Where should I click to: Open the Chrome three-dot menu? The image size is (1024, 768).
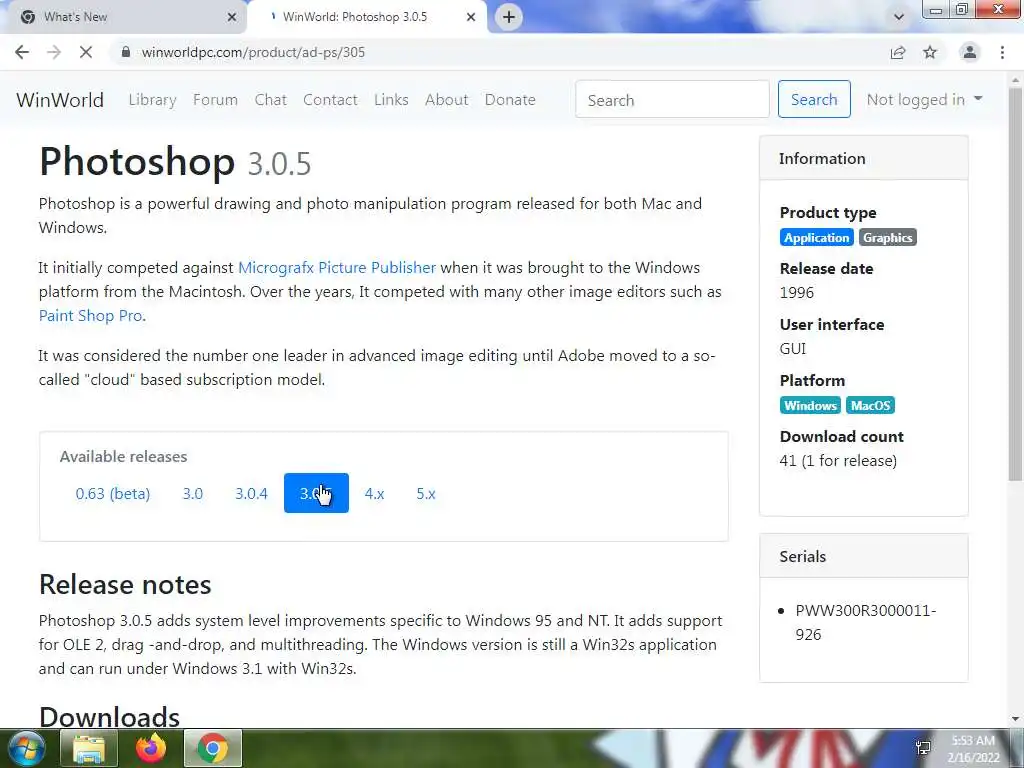[1002, 52]
